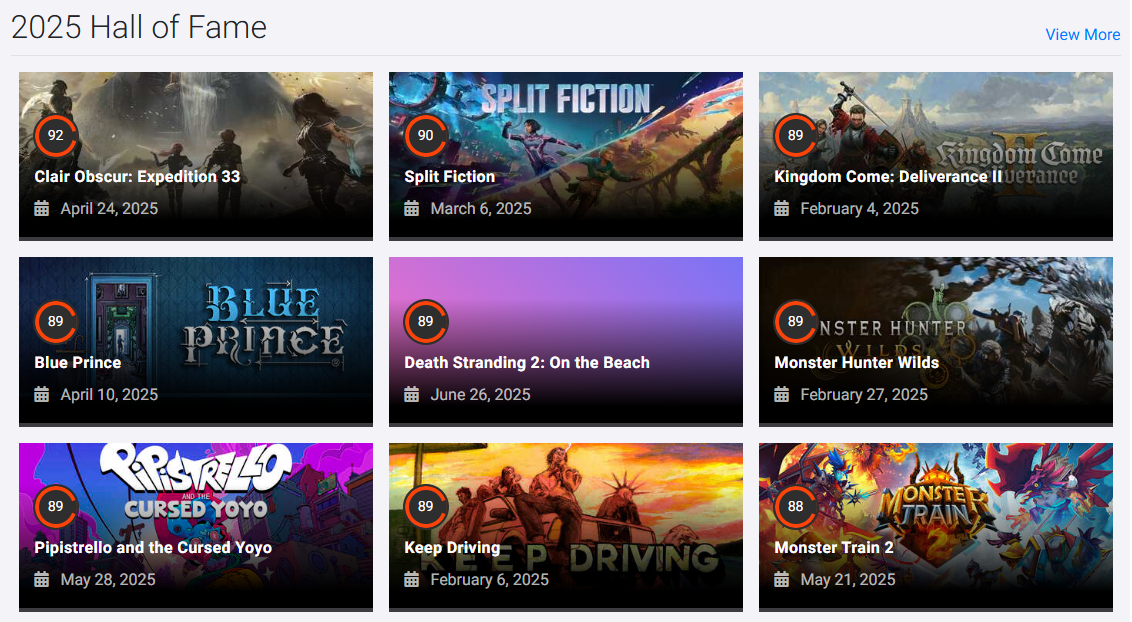Click calendar icon beside June 26, 2025
Image resolution: width=1132 pixels, height=622 pixels.
(x=412, y=395)
